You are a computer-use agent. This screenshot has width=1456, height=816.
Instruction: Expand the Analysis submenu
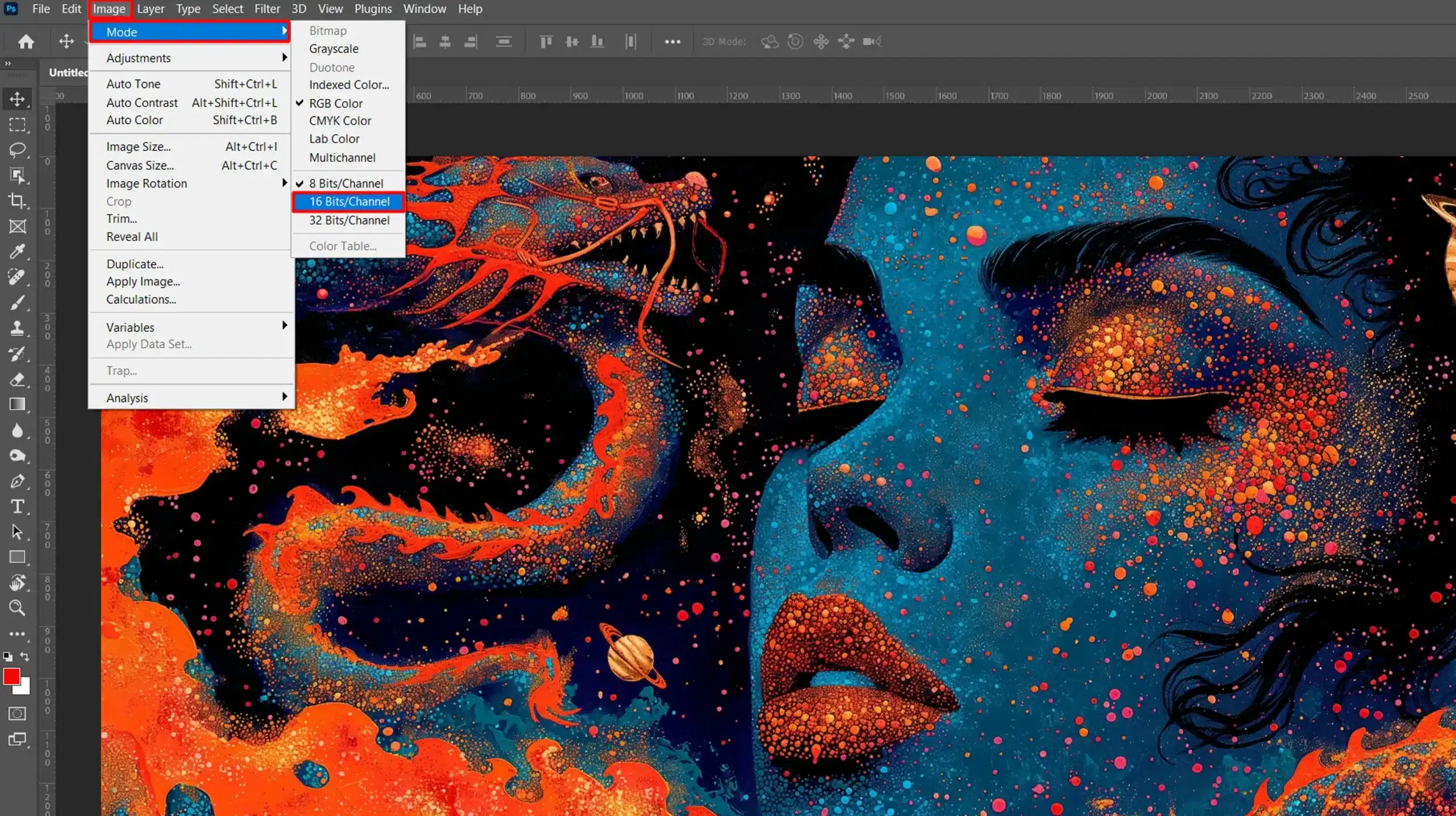pyautogui.click(x=190, y=397)
